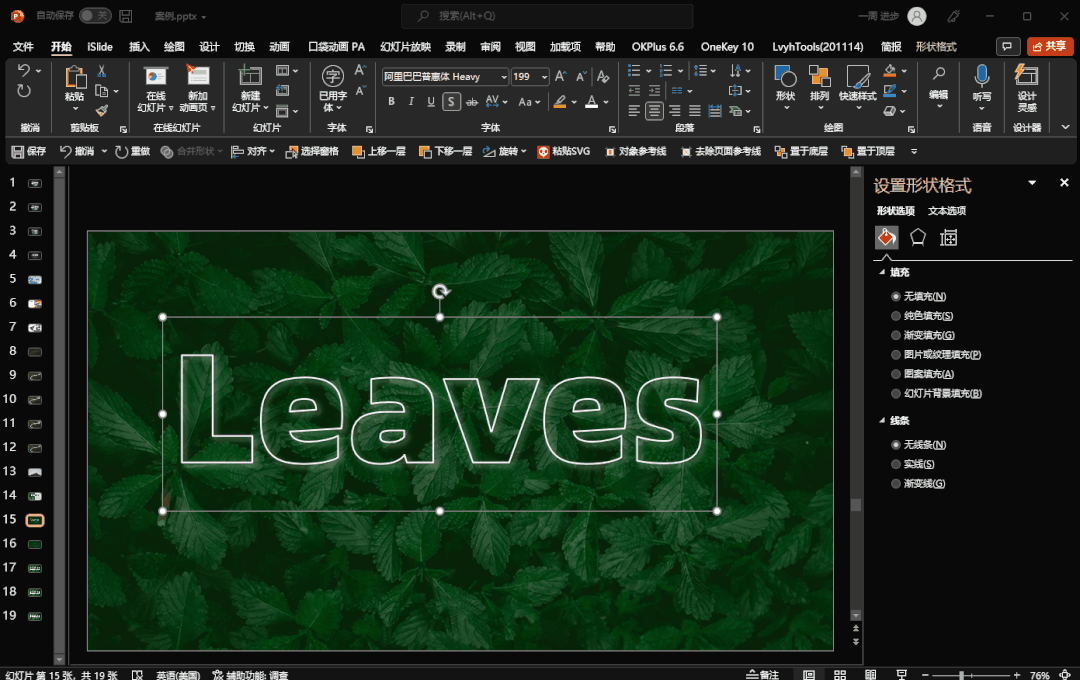The image size is (1080, 680).
Task: Click Bring Forward one layer button
Action: 378,152
